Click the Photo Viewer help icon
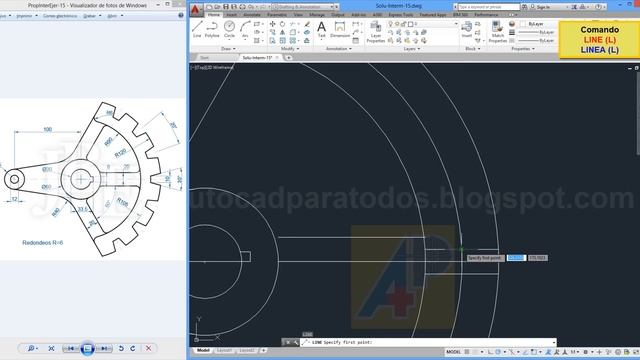The height and width of the screenshot is (360, 640). pos(181,15)
